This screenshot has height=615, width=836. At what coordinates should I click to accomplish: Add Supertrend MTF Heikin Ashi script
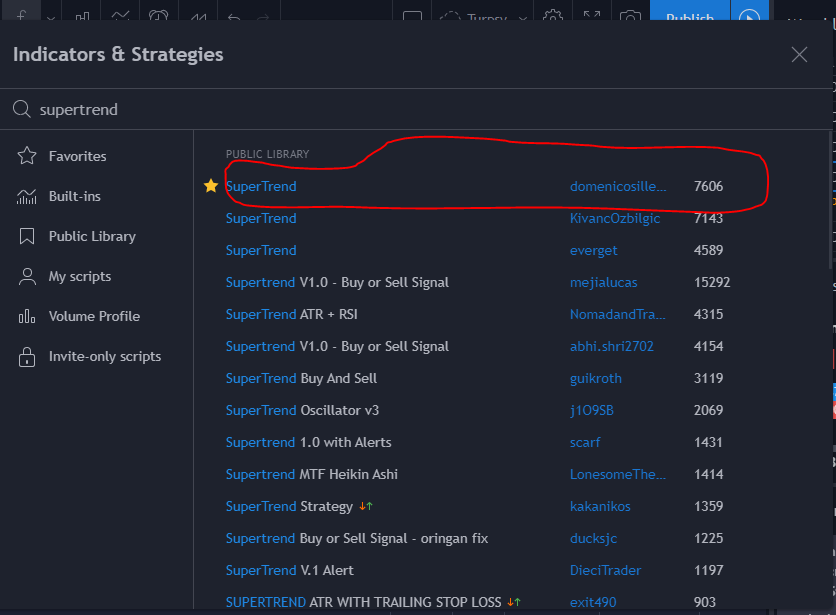tap(311, 474)
